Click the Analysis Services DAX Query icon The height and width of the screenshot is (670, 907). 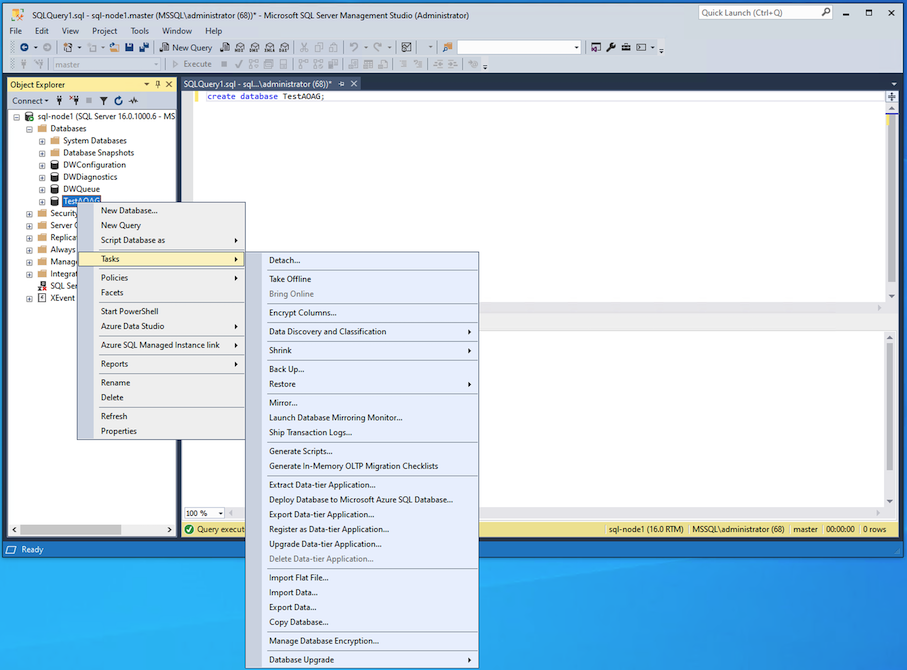[285, 47]
